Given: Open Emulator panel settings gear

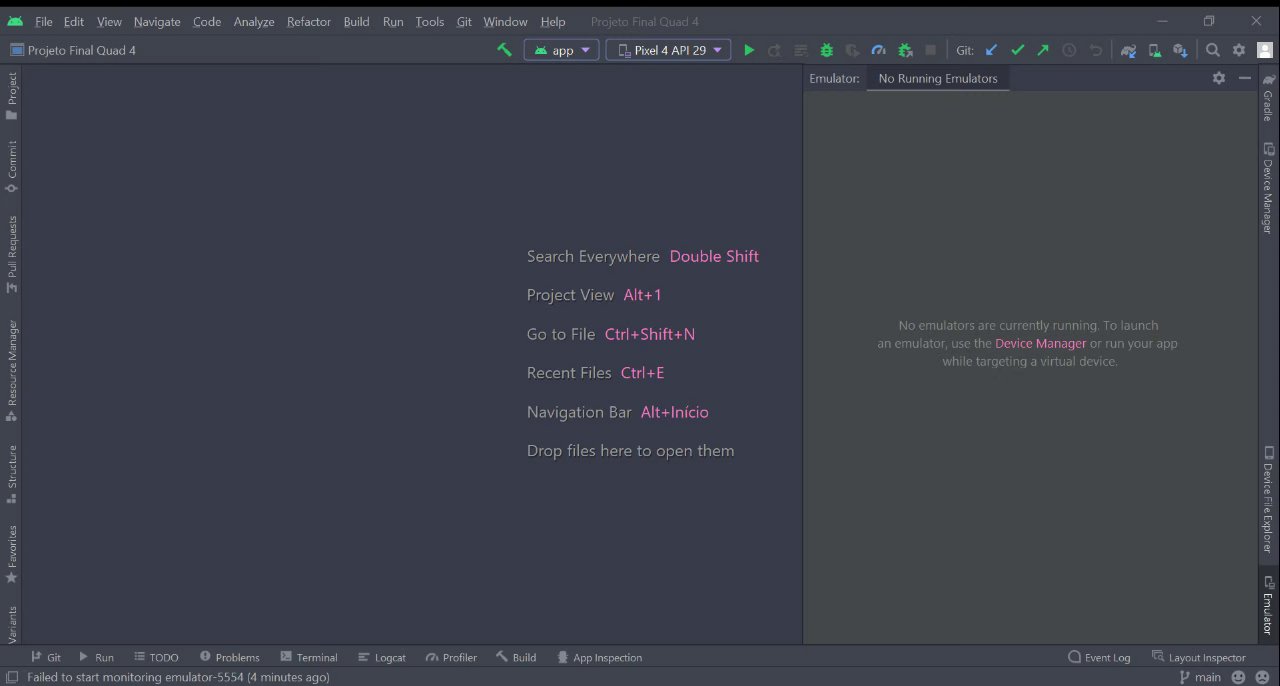Looking at the screenshot, I should coord(1218,78).
